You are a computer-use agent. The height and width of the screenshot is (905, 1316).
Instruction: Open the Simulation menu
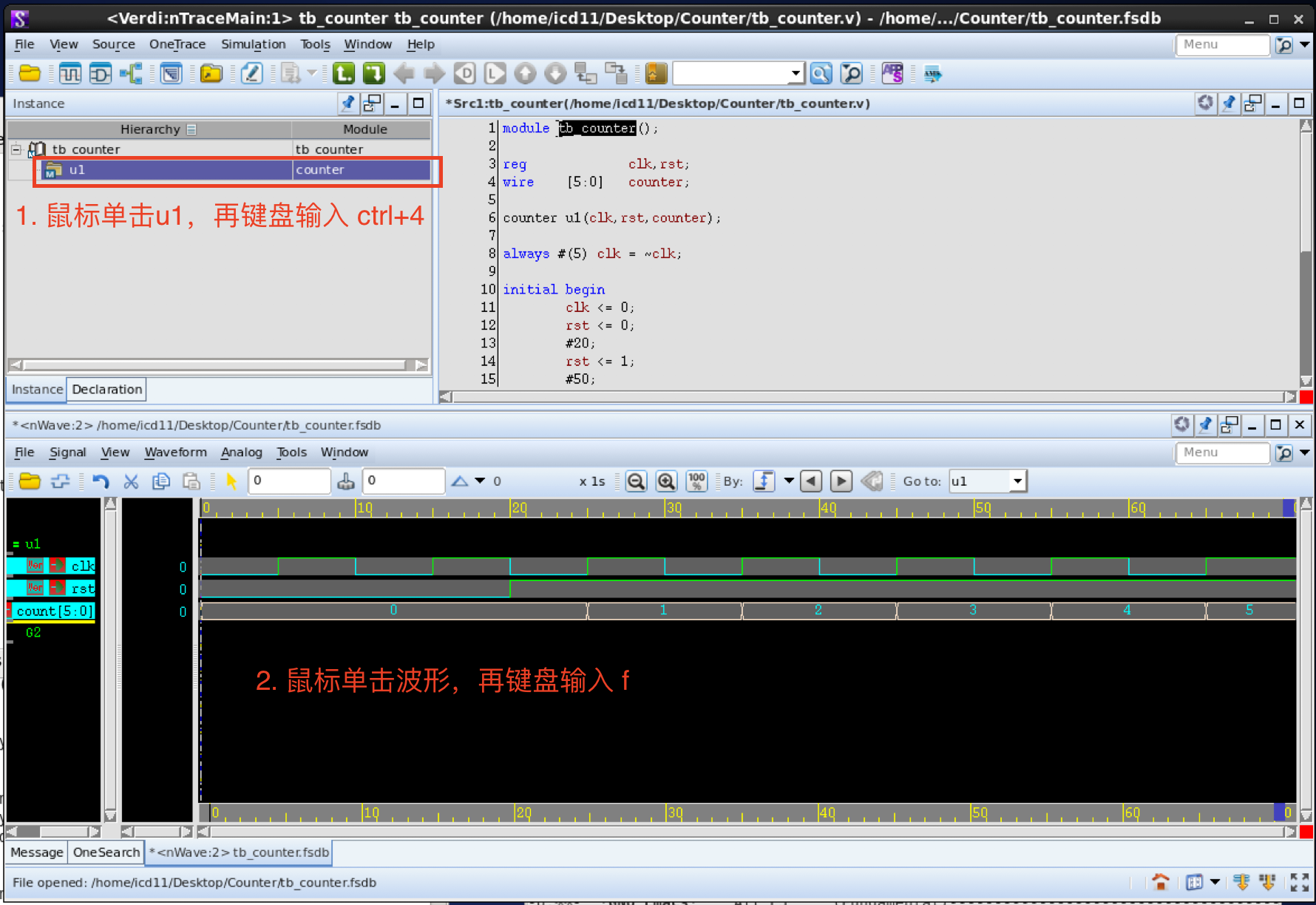[254, 44]
